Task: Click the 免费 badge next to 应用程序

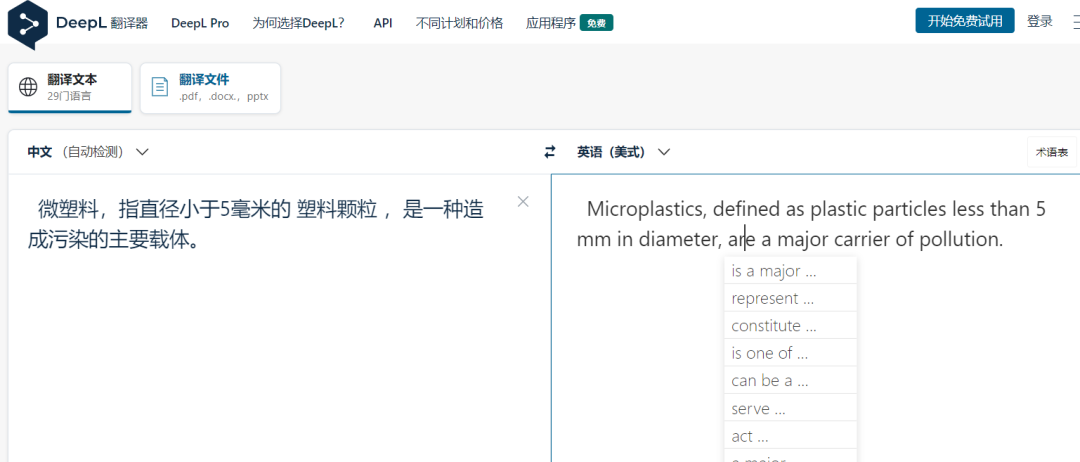Action: (596, 23)
